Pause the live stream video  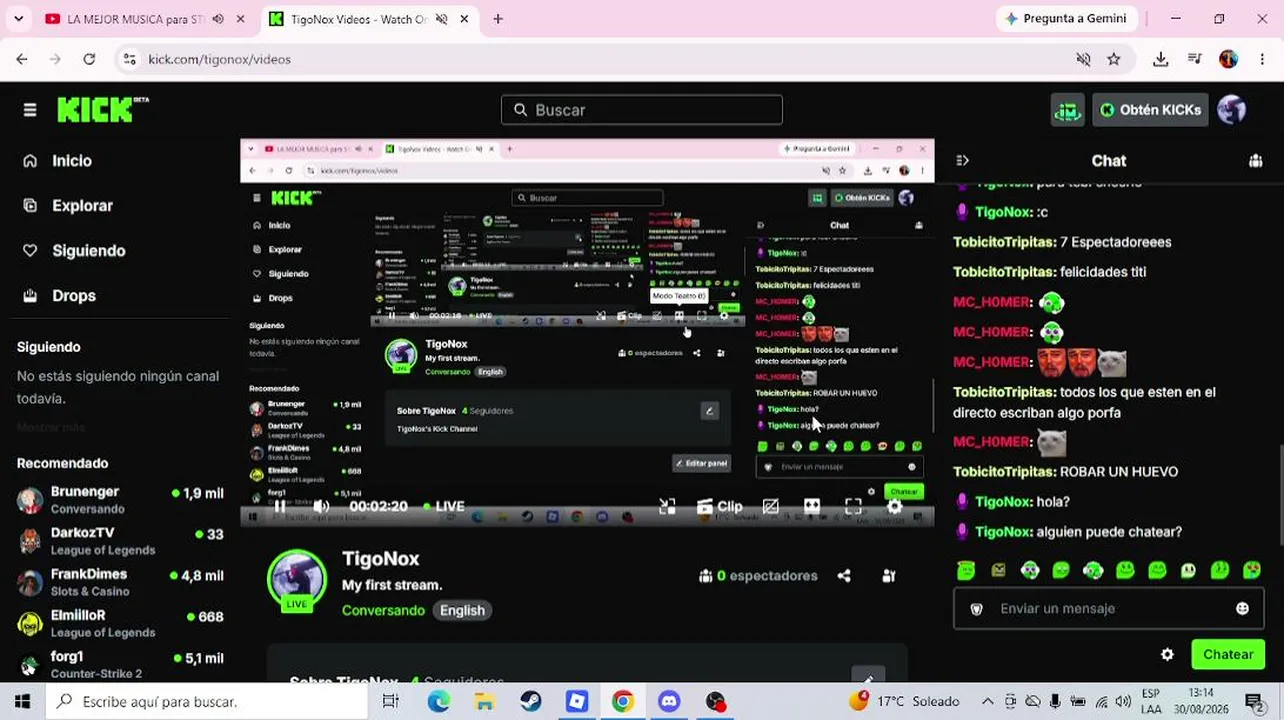coord(280,506)
